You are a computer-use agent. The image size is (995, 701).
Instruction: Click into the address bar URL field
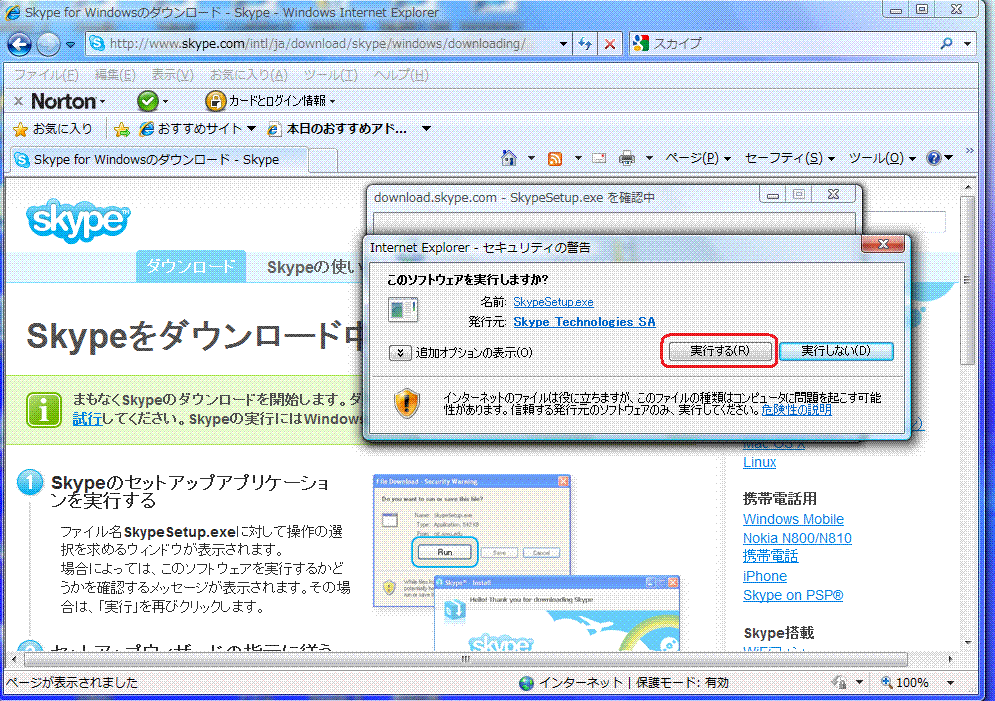(x=330, y=44)
